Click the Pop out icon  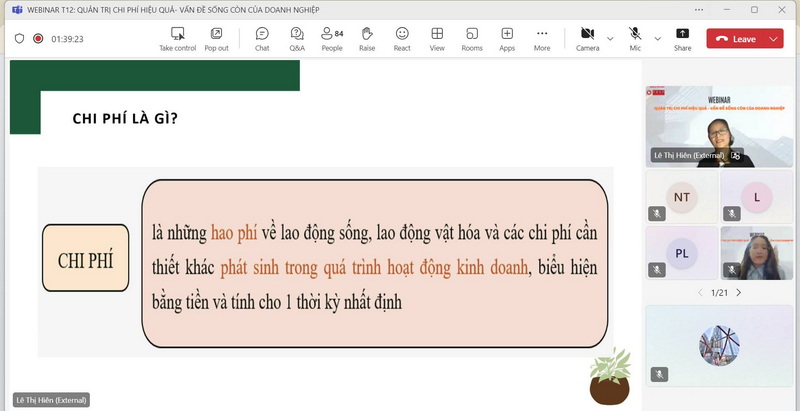(x=216, y=38)
